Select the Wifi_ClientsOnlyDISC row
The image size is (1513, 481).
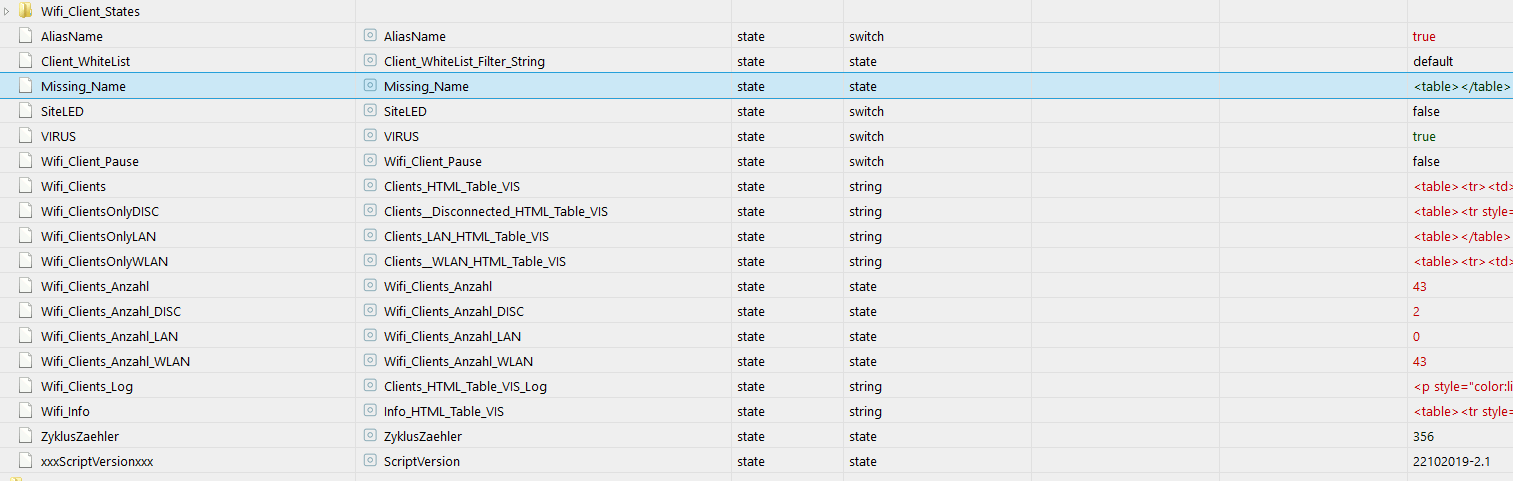point(99,211)
